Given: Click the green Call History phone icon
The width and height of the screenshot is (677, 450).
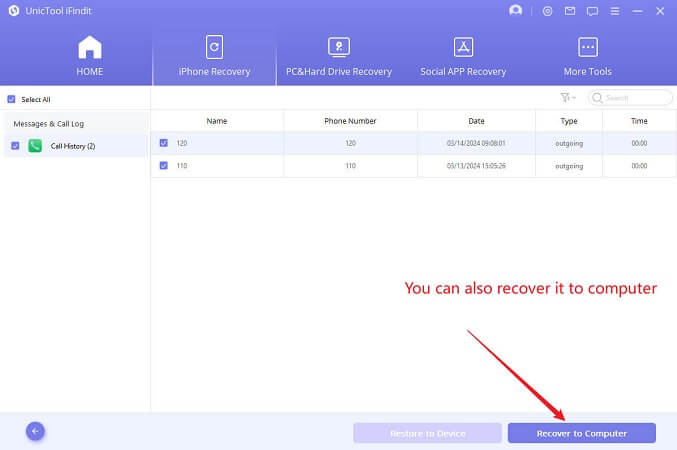Looking at the screenshot, I should 35,146.
